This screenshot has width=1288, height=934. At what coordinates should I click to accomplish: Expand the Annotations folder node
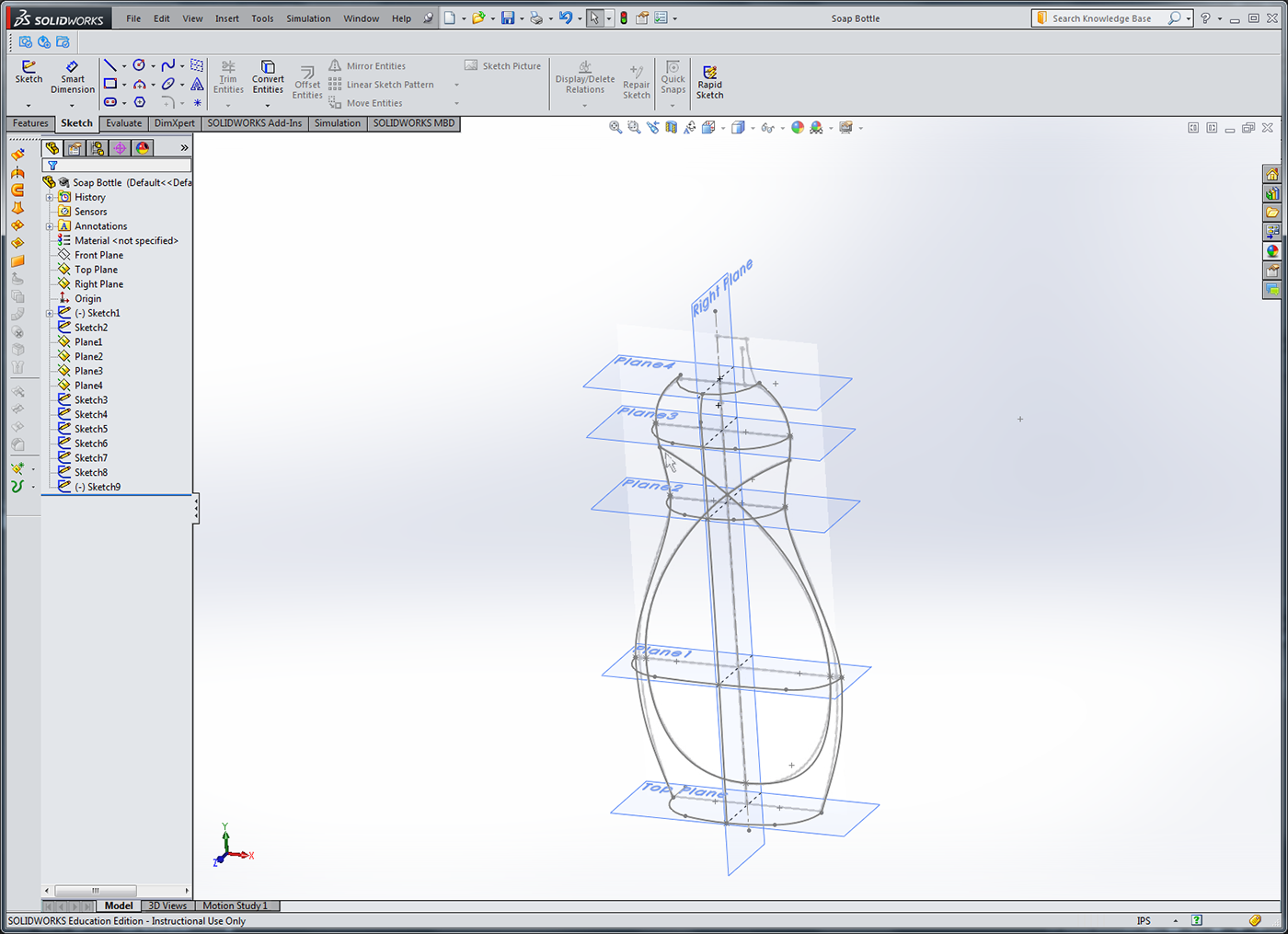[50, 226]
